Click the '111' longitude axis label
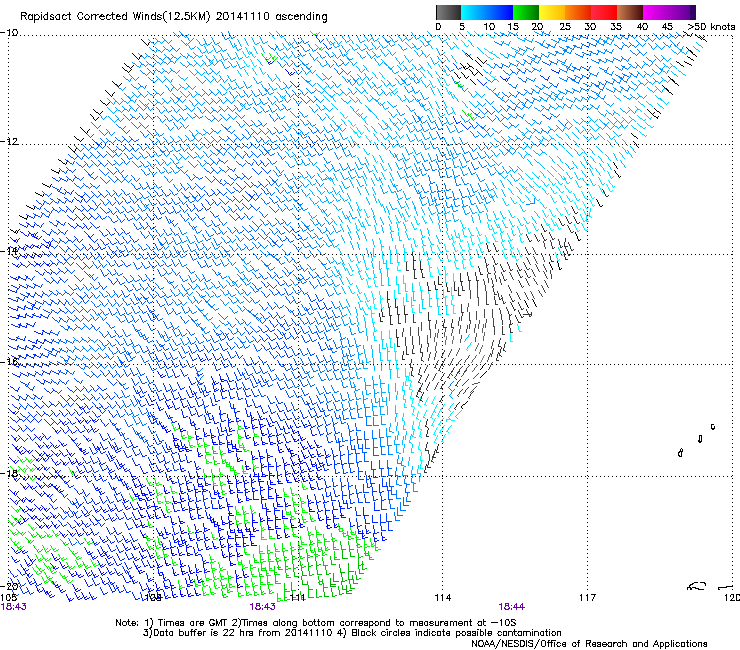The height and width of the screenshot is (650, 740). coord(297,598)
